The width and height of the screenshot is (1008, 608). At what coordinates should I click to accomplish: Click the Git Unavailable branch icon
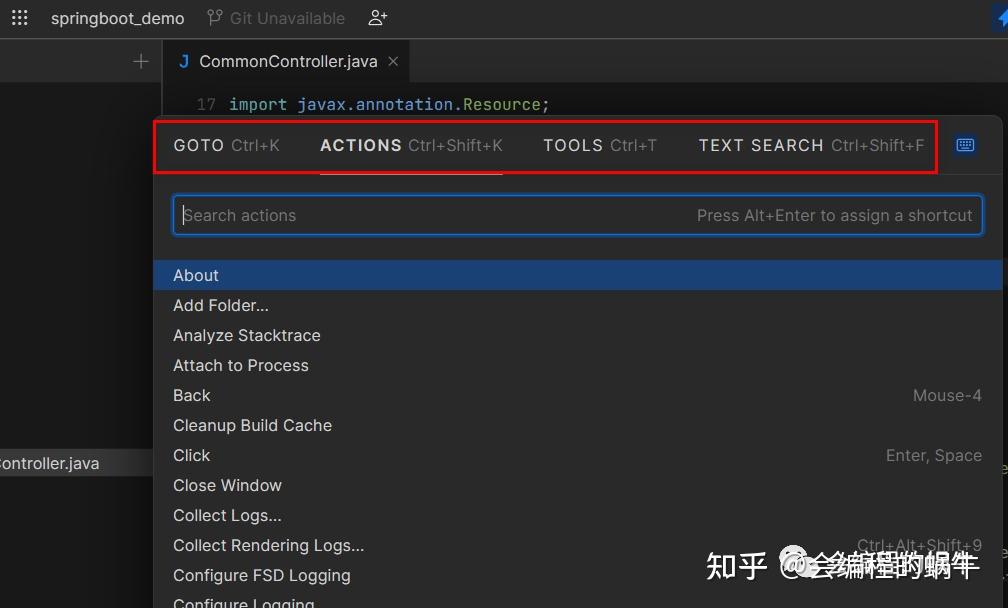(x=213, y=17)
